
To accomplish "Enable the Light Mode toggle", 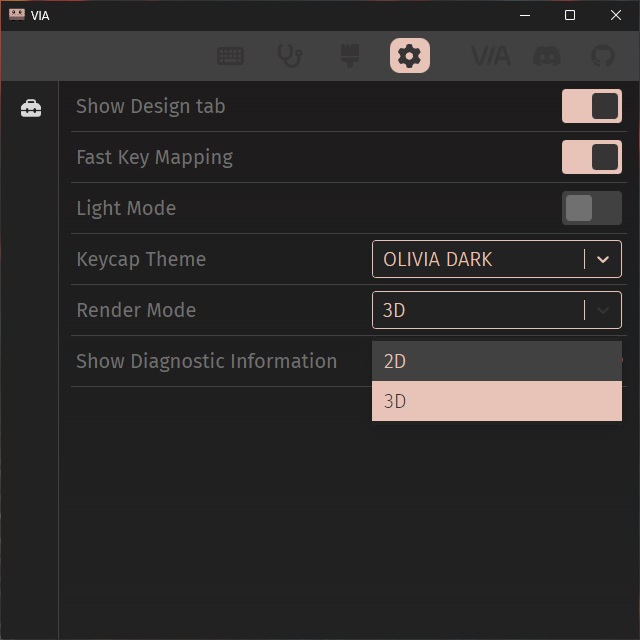I will (592, 208).
